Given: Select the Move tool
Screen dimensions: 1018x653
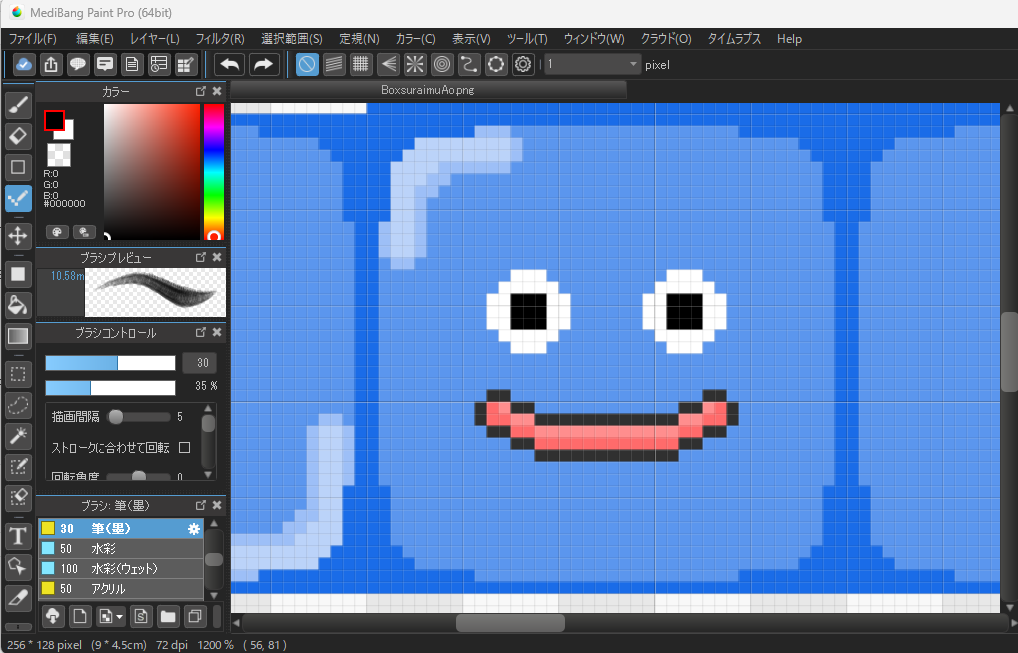Looking at the screenshot, I should [18, 236].
